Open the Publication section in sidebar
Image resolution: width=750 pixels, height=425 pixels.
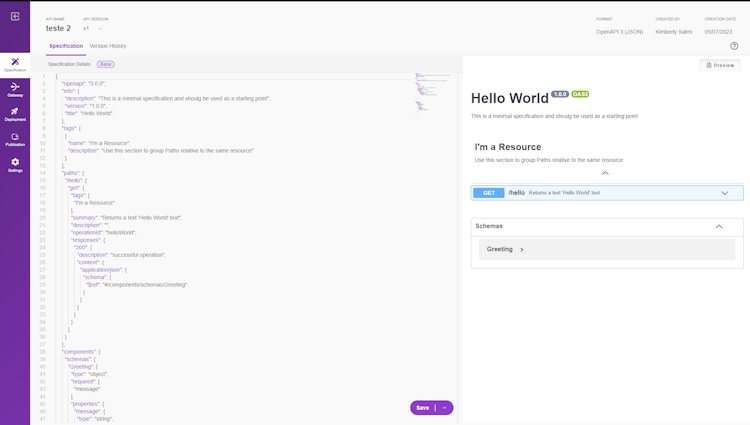pos(15,140)
